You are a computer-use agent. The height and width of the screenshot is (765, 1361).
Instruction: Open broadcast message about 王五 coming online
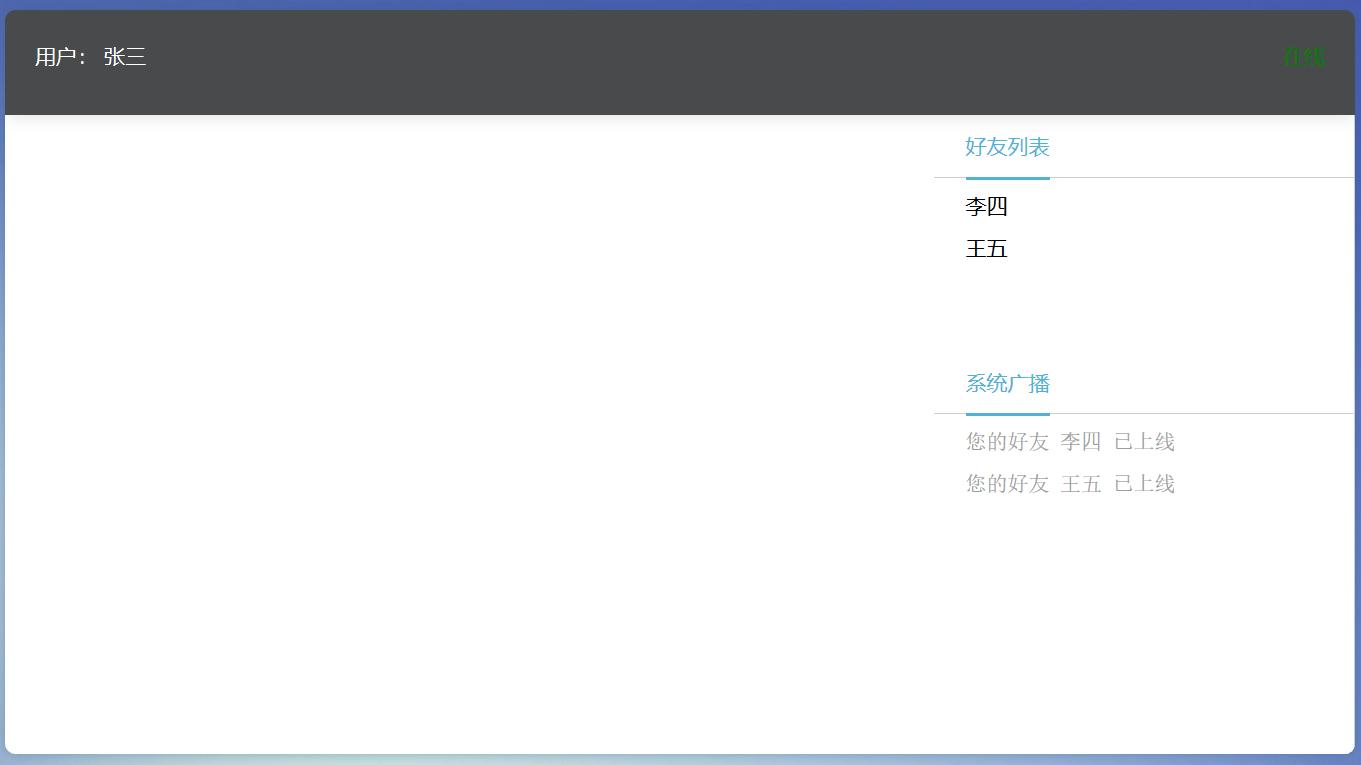pos(1070,483)
